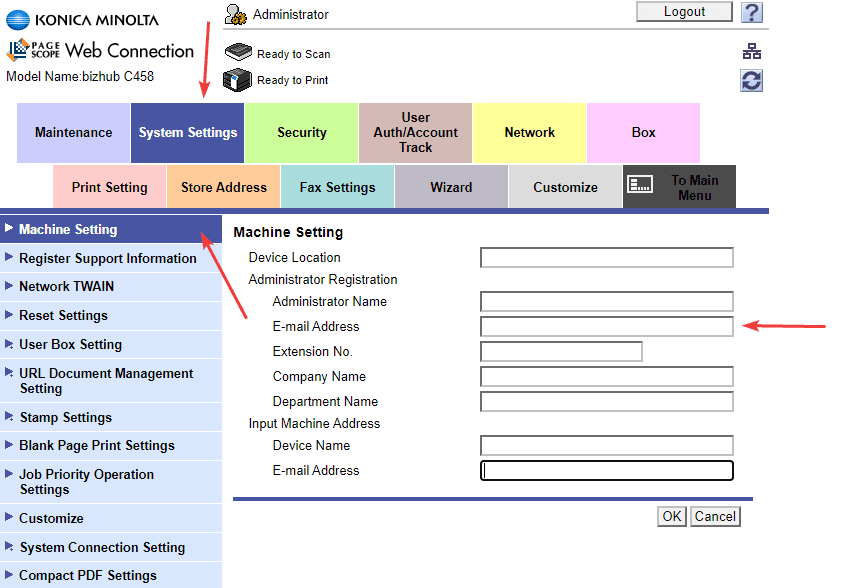Select Reset Settings in sidebar
The image size is (855, 588).
pyautogui.click(x=63, y=316)
